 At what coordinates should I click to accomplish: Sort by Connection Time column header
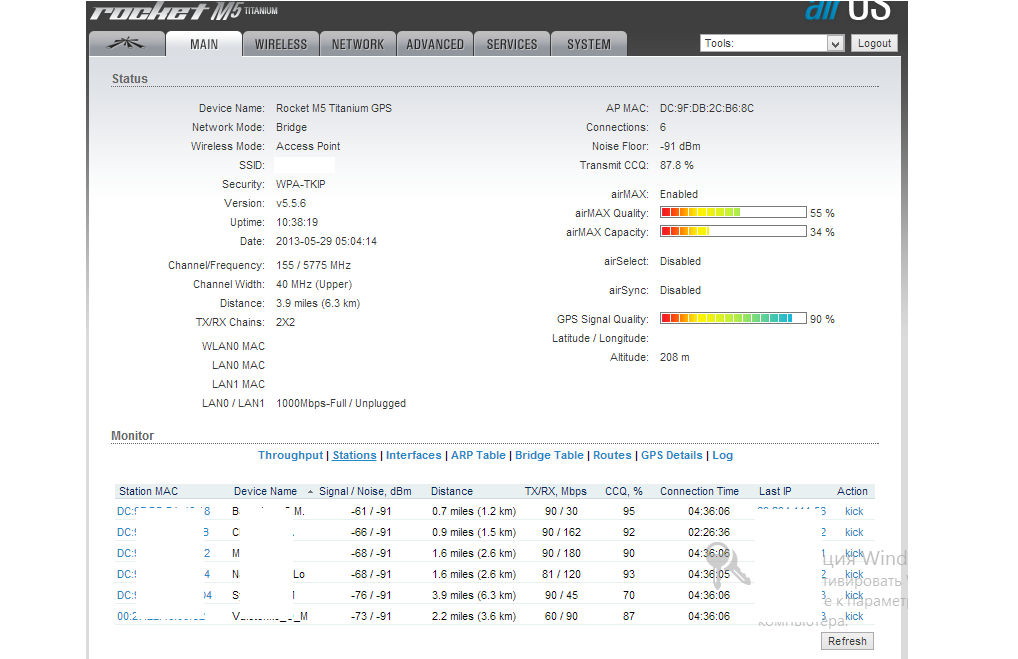[699, 491]
